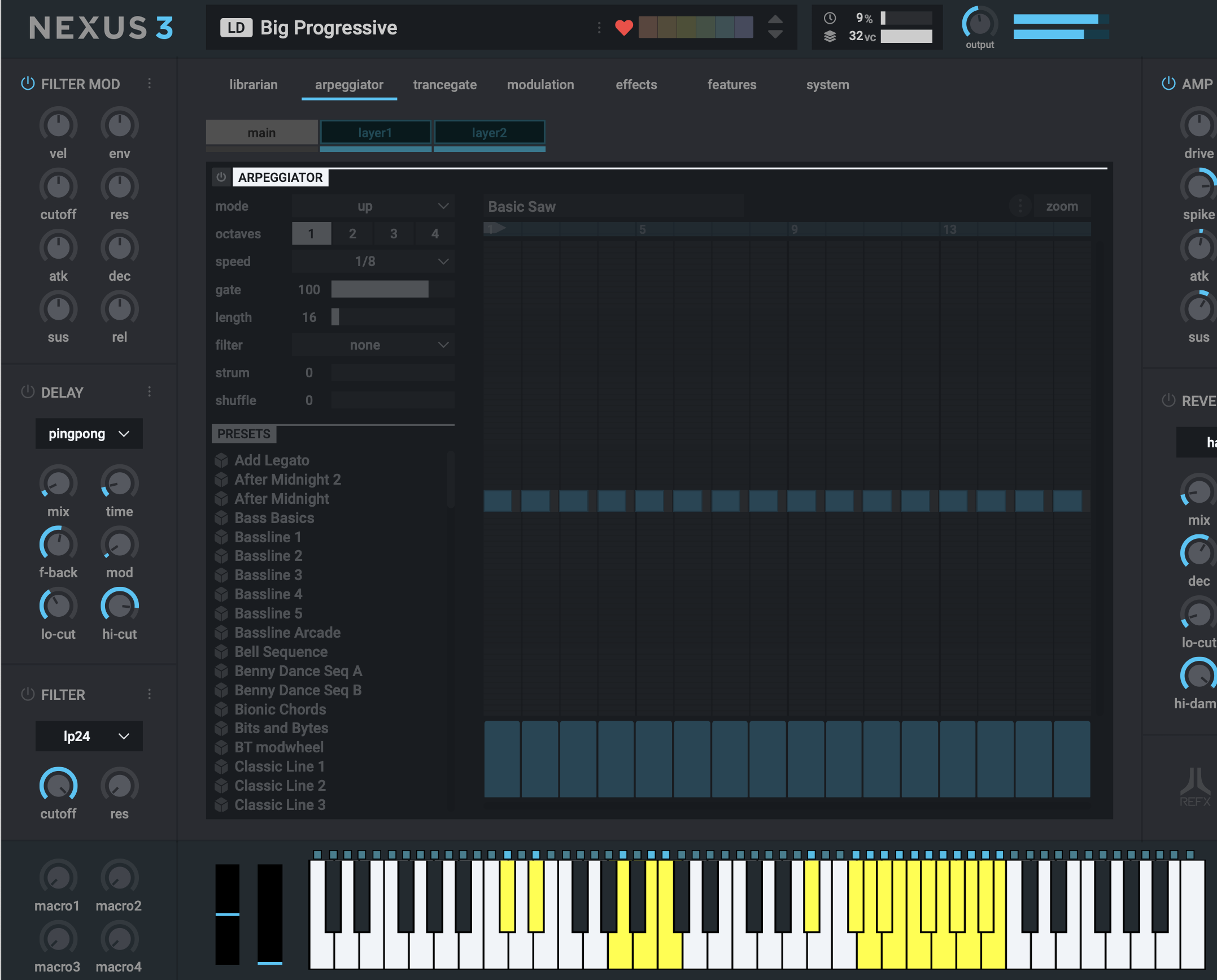Click the Delay hi-cut knob
The image size is (1217, 980).
coord(119,606)
